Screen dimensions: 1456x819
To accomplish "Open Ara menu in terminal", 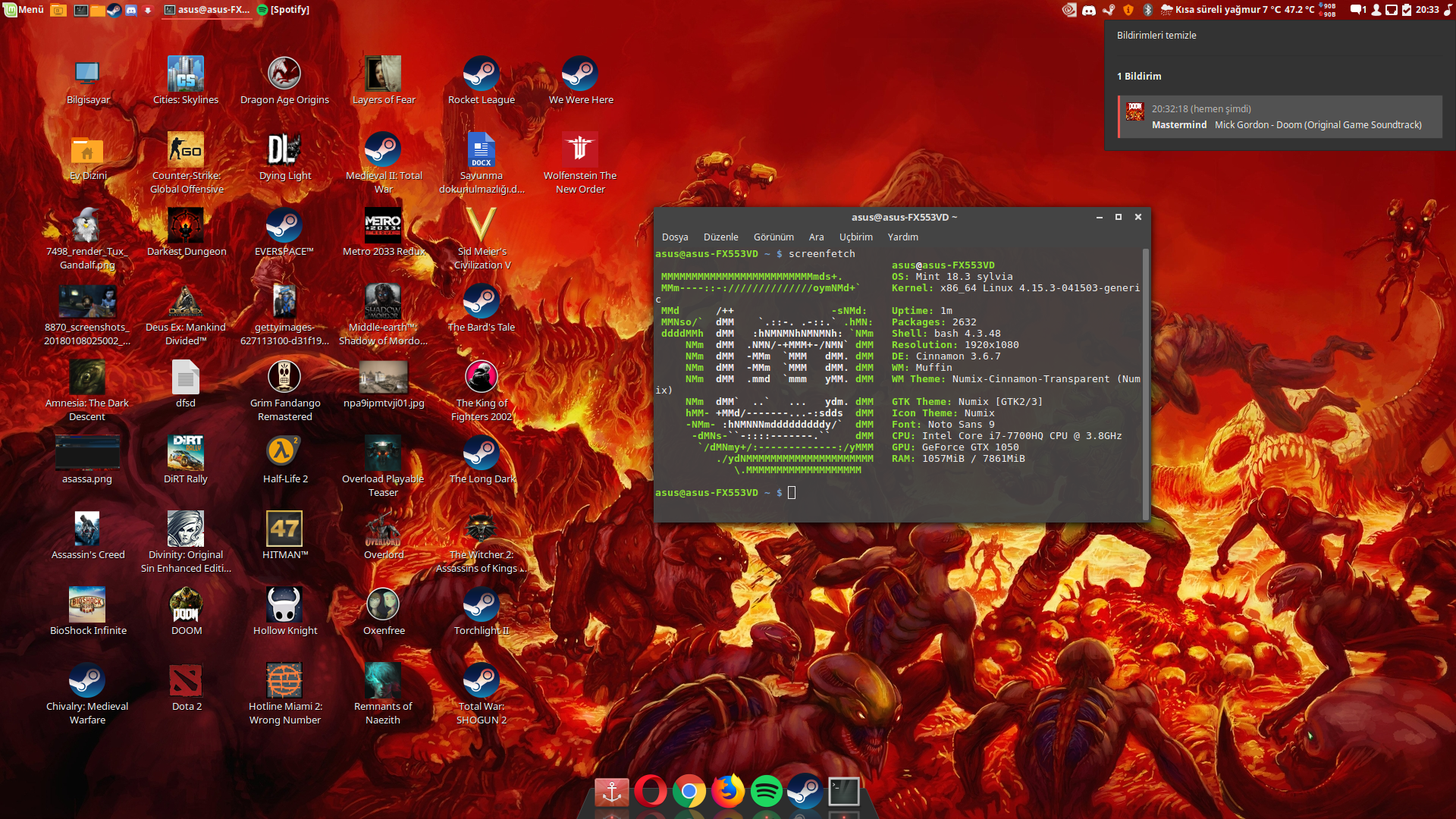I will click(x=816, y=237).
